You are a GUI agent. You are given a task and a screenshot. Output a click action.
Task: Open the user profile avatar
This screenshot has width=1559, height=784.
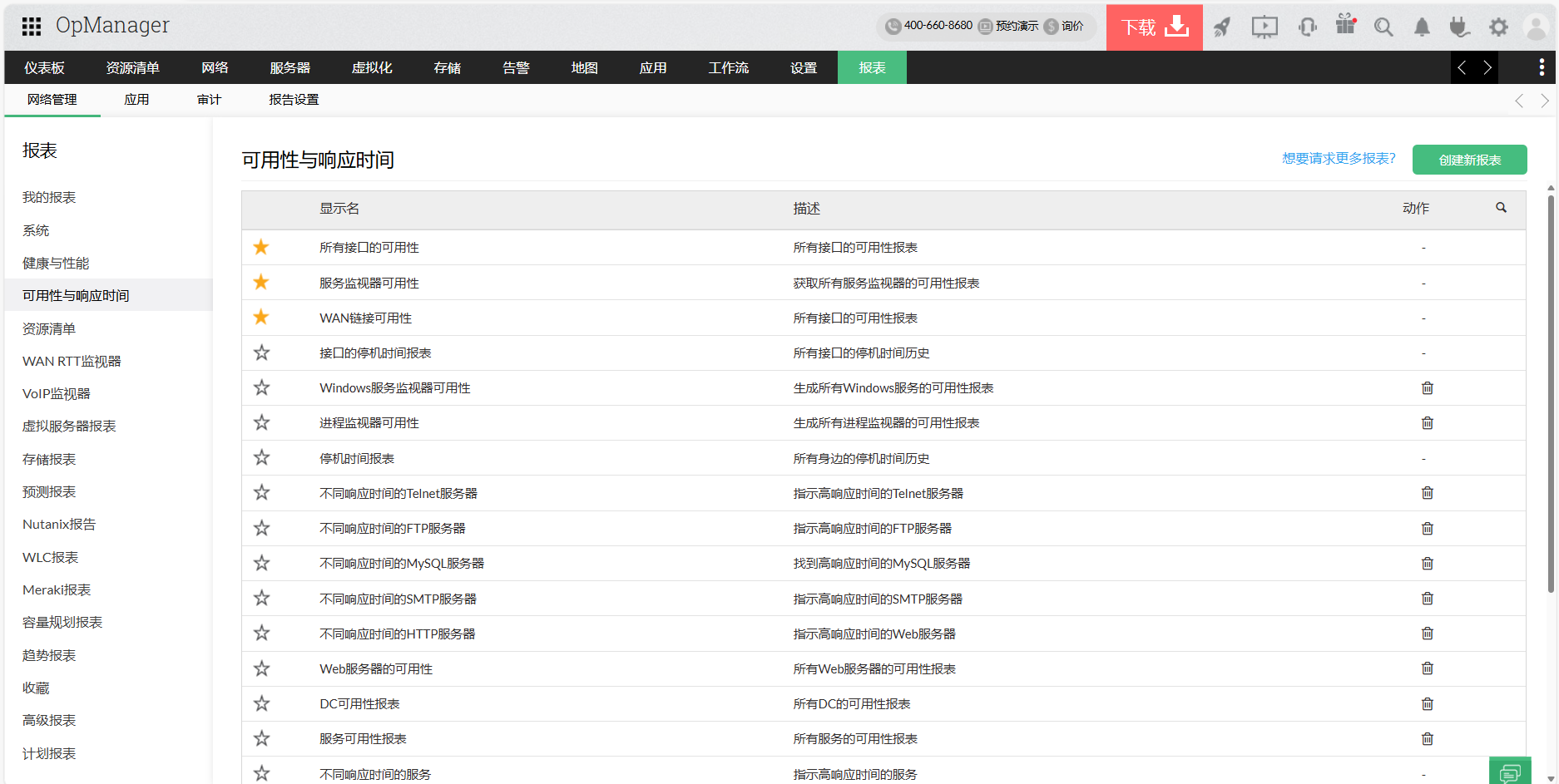click(x=1536, y=27)
